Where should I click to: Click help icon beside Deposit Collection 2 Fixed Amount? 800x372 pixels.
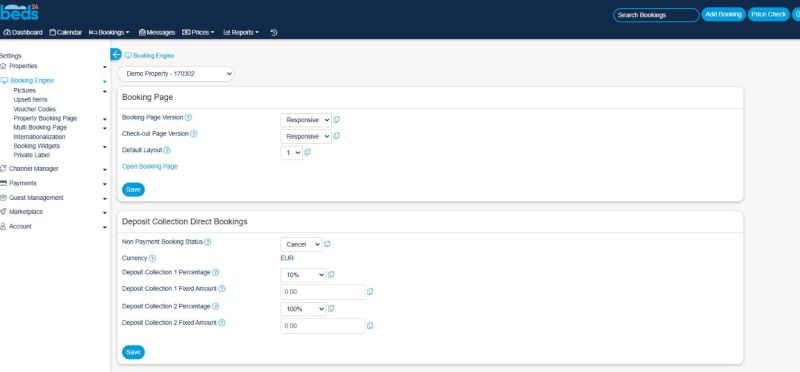coord(221,323)
